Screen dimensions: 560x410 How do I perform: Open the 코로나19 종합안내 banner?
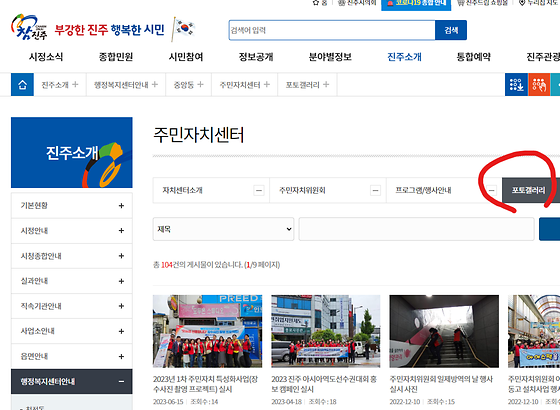tap(416, 4)
